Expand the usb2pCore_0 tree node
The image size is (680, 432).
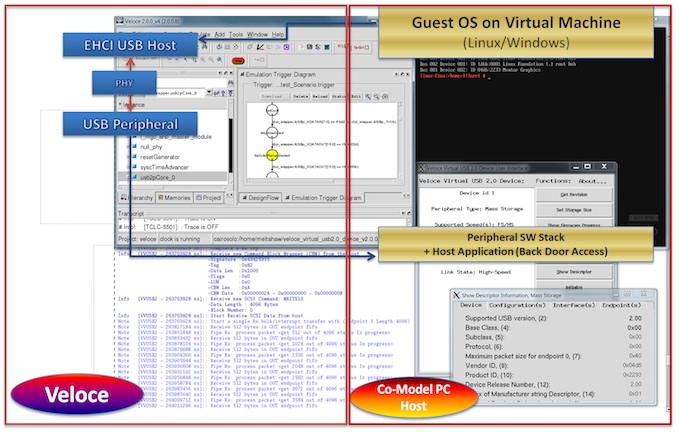[128, 177]
